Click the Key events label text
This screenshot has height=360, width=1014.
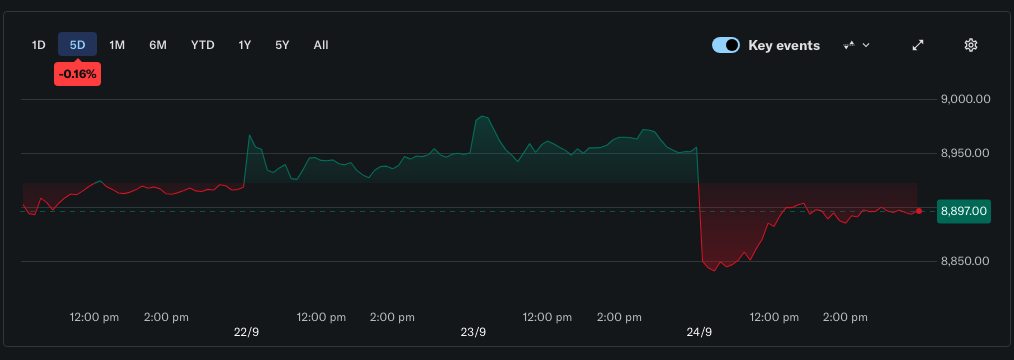(x=784, y=45)
